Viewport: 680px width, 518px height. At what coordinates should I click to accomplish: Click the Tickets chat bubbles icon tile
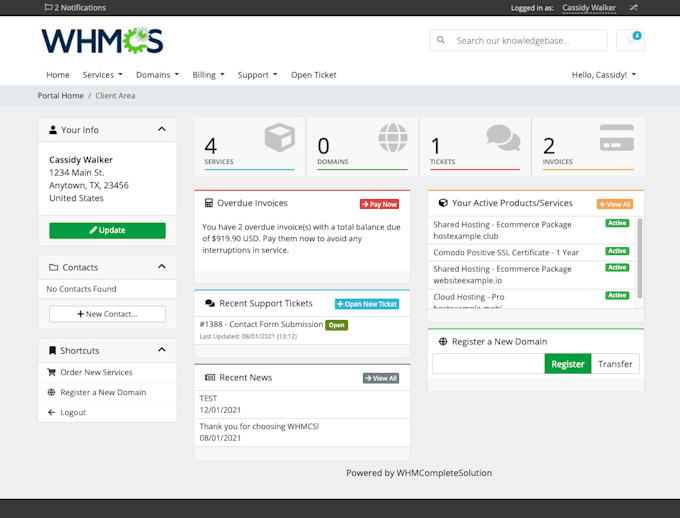pyautogui.click(x=503, y=138)
